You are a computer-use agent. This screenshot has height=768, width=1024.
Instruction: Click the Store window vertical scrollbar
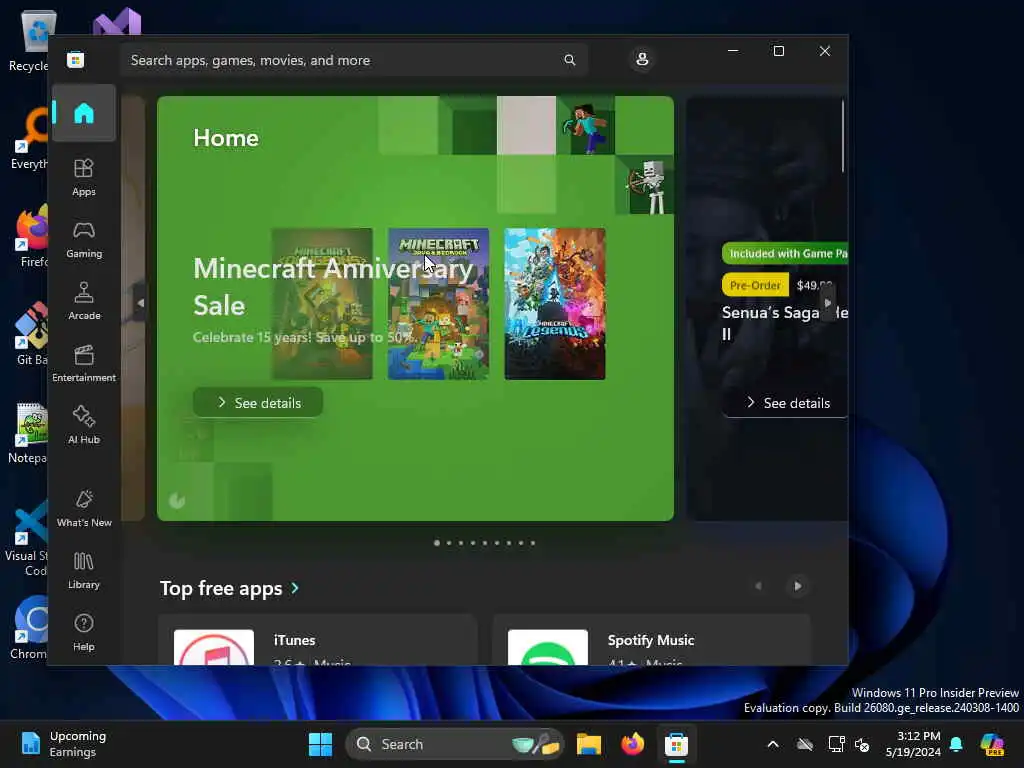pos(843,136)
